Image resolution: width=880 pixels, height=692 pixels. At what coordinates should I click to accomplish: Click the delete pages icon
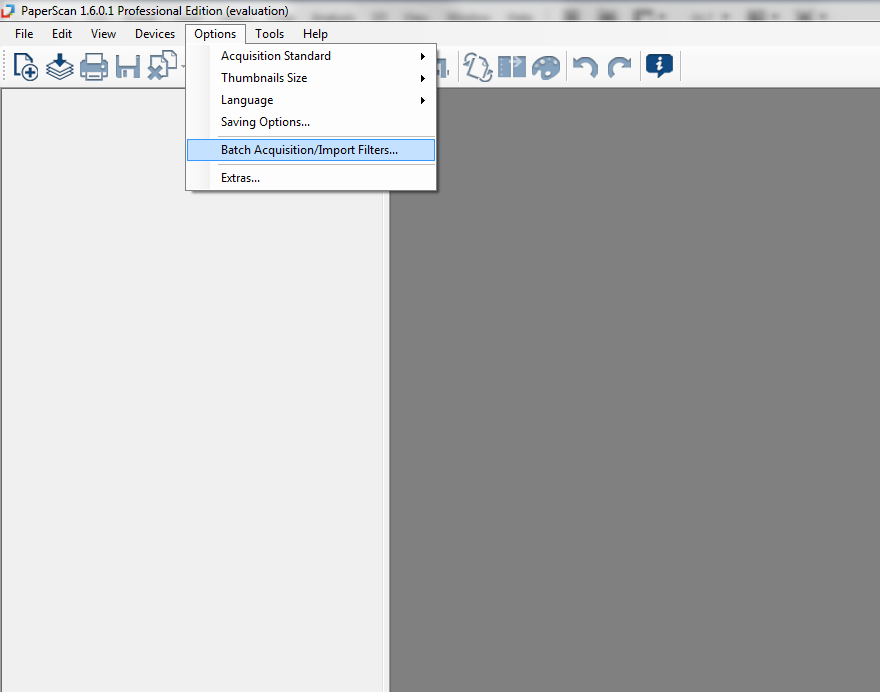[162, 66]
